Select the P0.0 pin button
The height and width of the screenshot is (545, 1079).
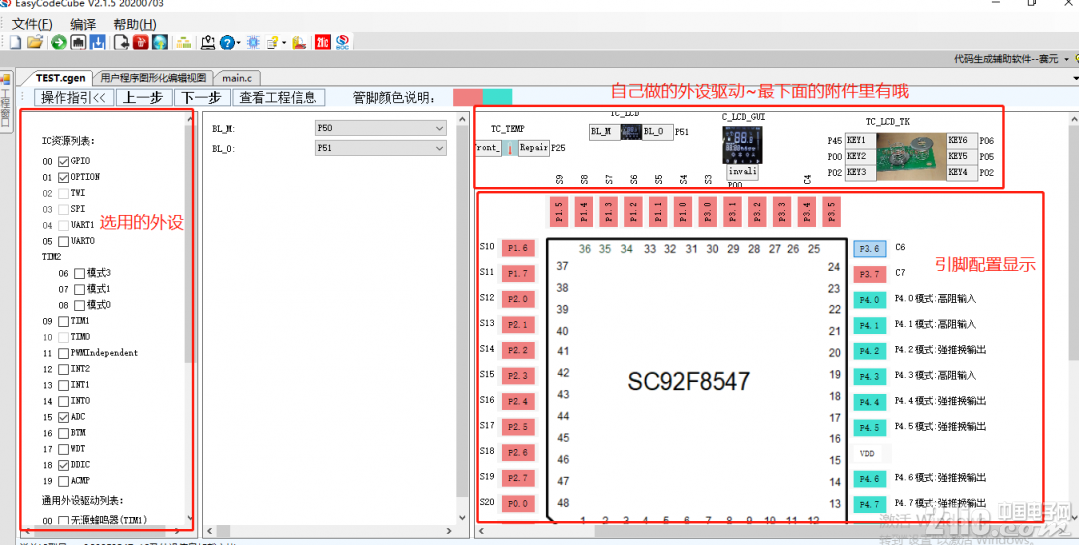coord(518,504)
